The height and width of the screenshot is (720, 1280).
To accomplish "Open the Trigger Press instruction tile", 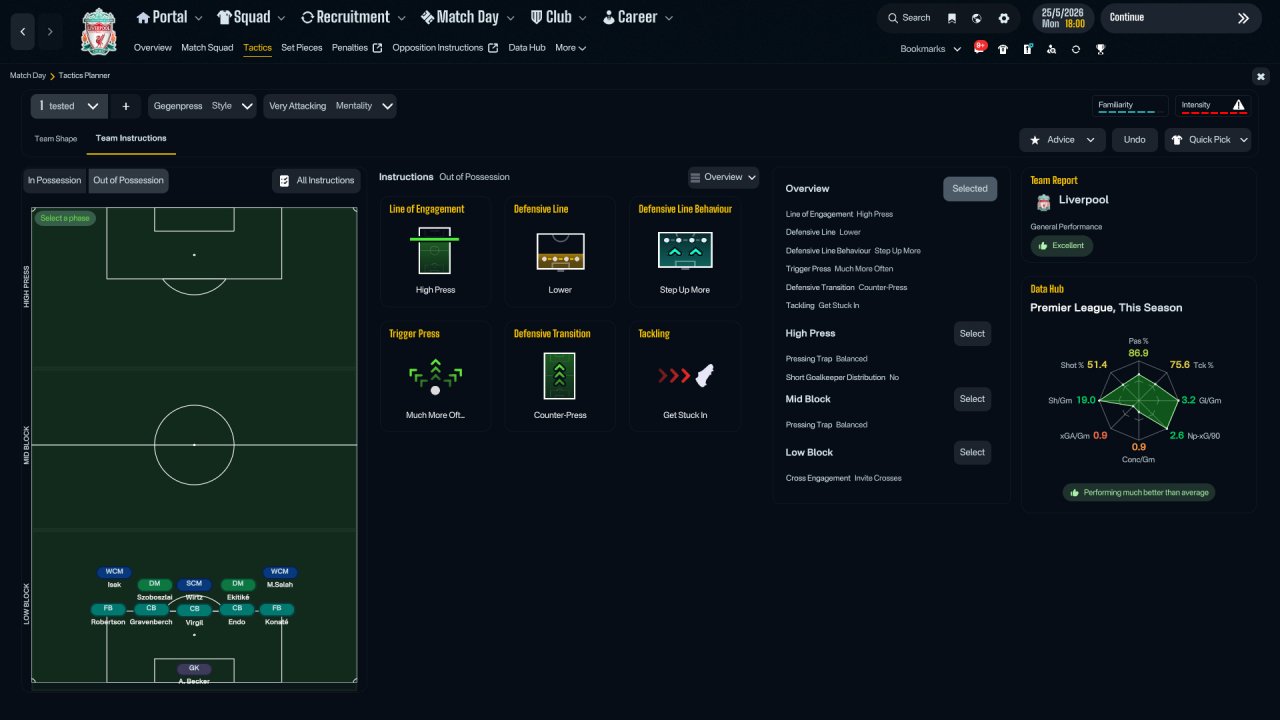I will [x=435, y=376].
